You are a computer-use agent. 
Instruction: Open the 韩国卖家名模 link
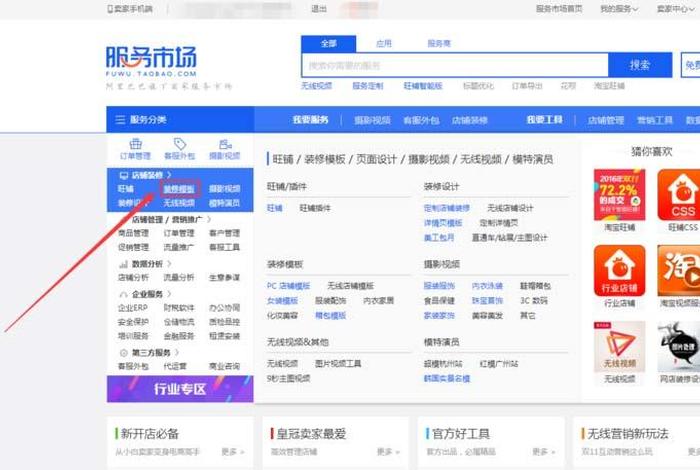tap(447, 378)
